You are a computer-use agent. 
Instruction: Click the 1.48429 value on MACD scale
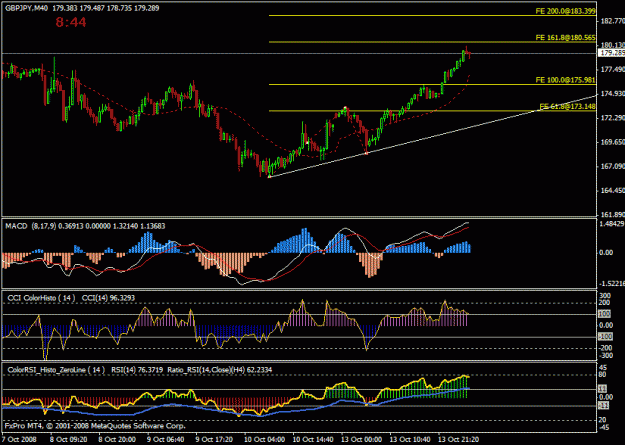tap(613, 225)
